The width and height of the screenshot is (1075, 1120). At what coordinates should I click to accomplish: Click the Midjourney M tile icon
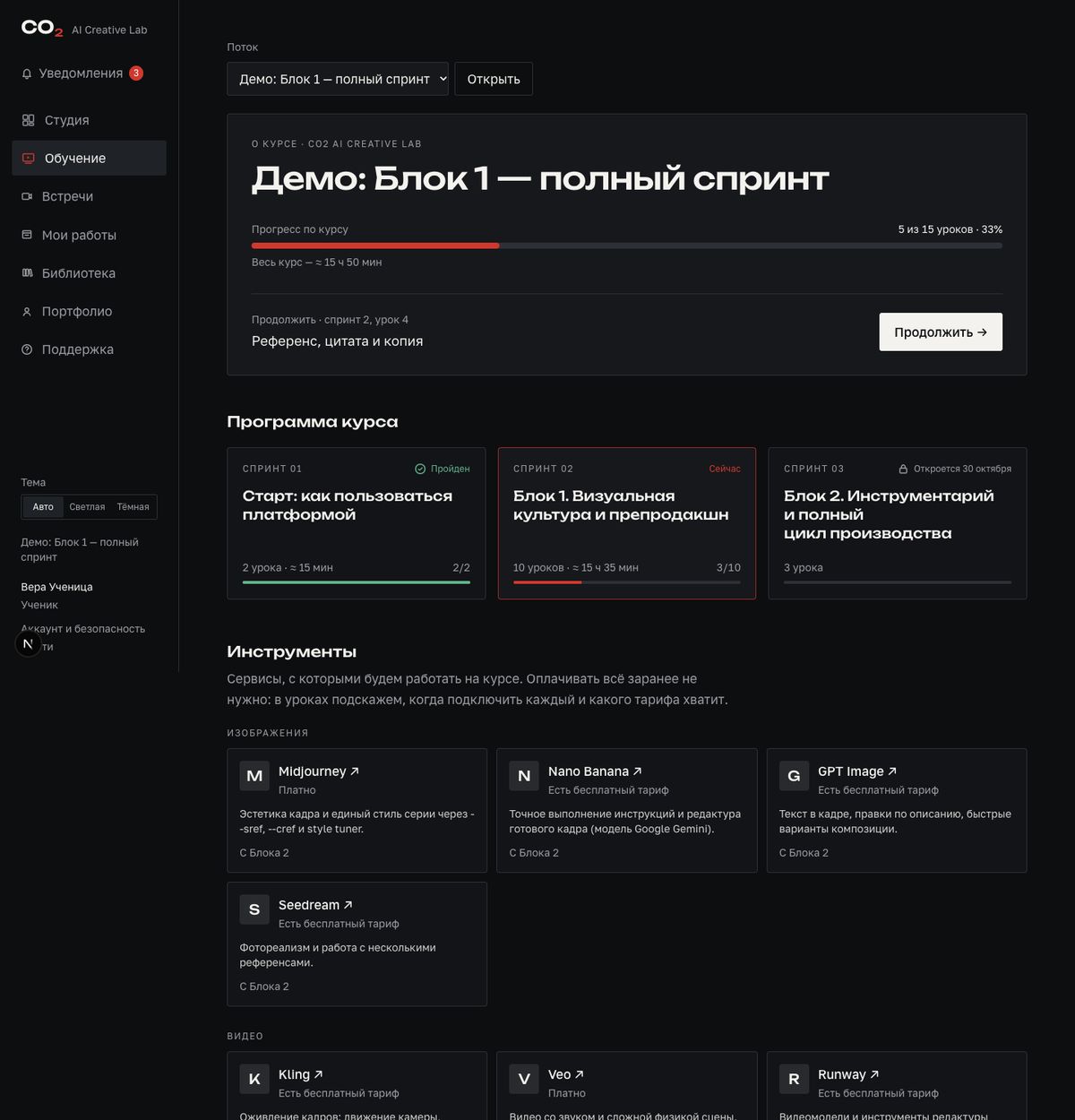[x=254, y=776]
